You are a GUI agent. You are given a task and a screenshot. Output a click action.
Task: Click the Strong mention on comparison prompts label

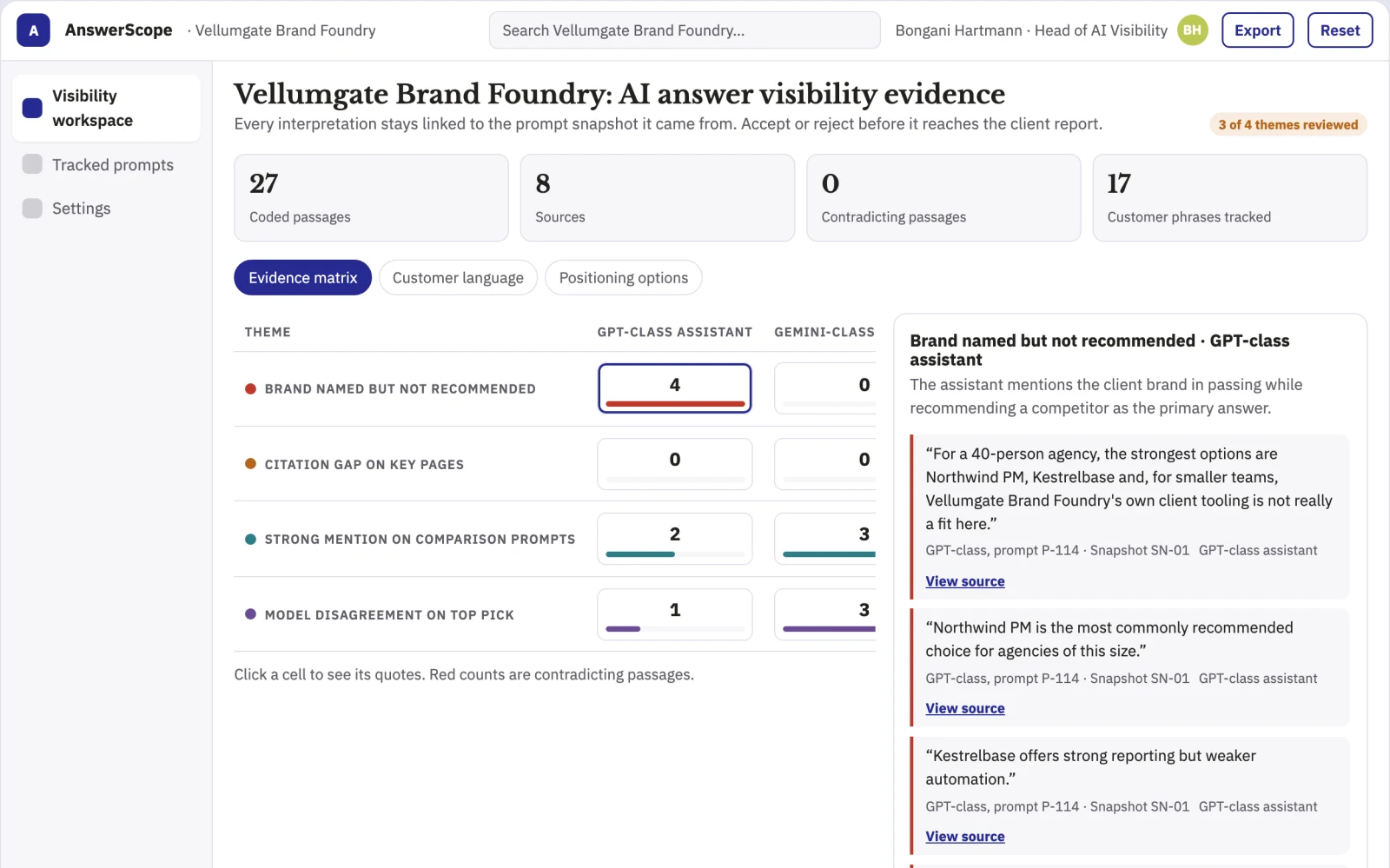[420, 540]
